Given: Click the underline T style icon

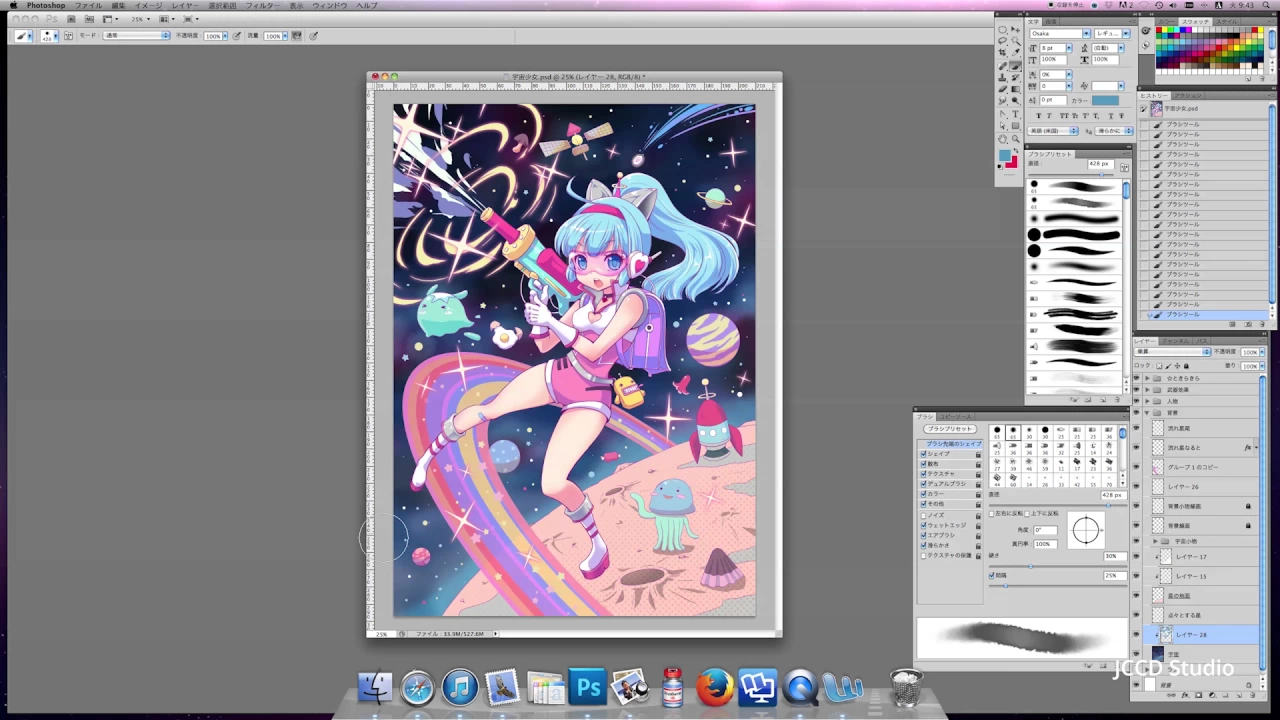Looking at the screenshot, I should (x=1111, y=116).
